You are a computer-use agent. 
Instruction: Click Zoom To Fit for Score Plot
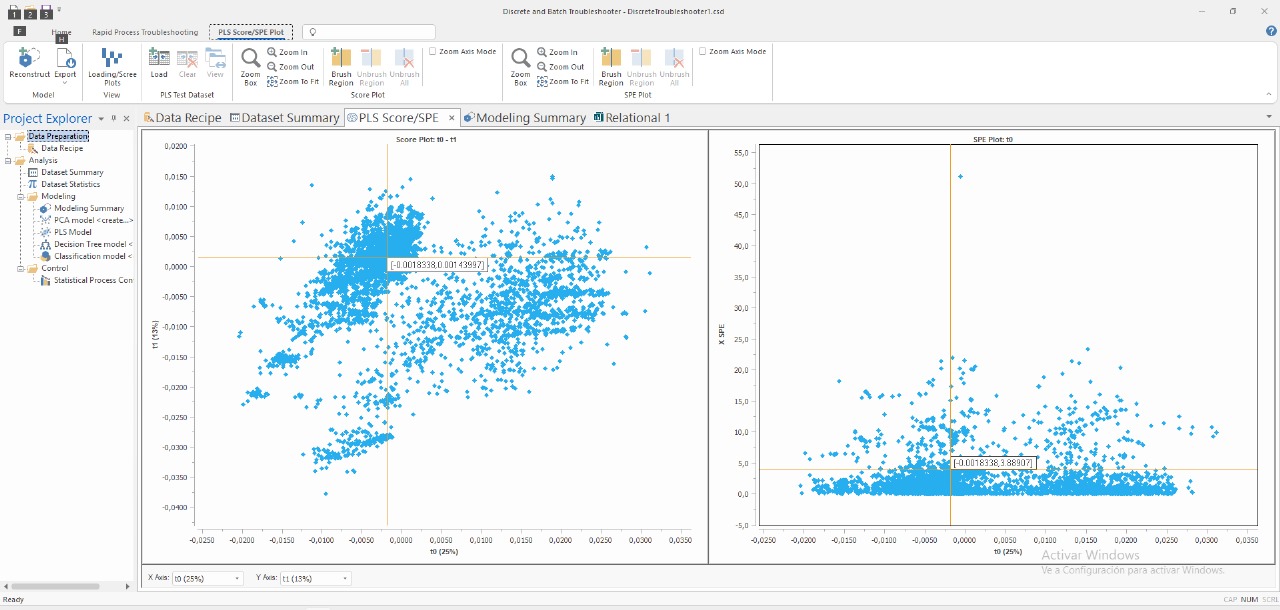tap(293, 82)
